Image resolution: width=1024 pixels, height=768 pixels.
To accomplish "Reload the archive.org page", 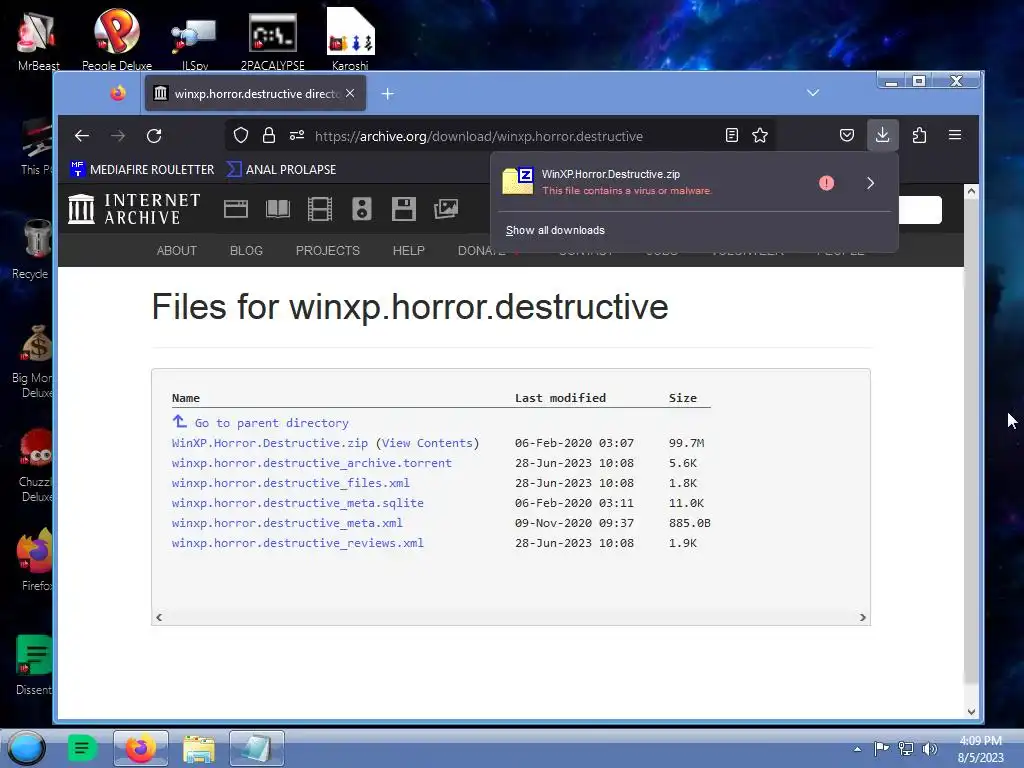I will pyautogui.click(x=154, y=136).
